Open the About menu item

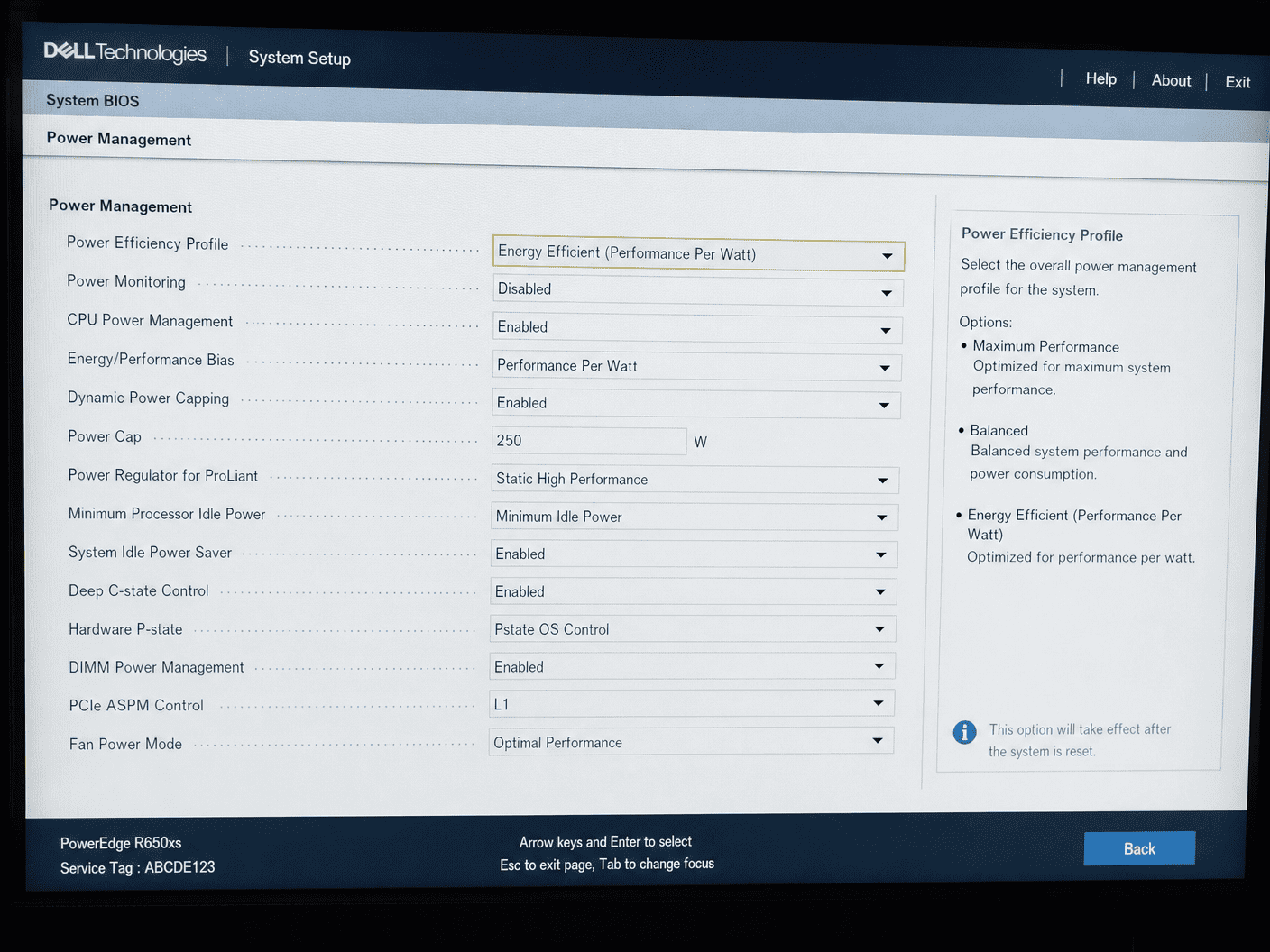(1171, 81)
